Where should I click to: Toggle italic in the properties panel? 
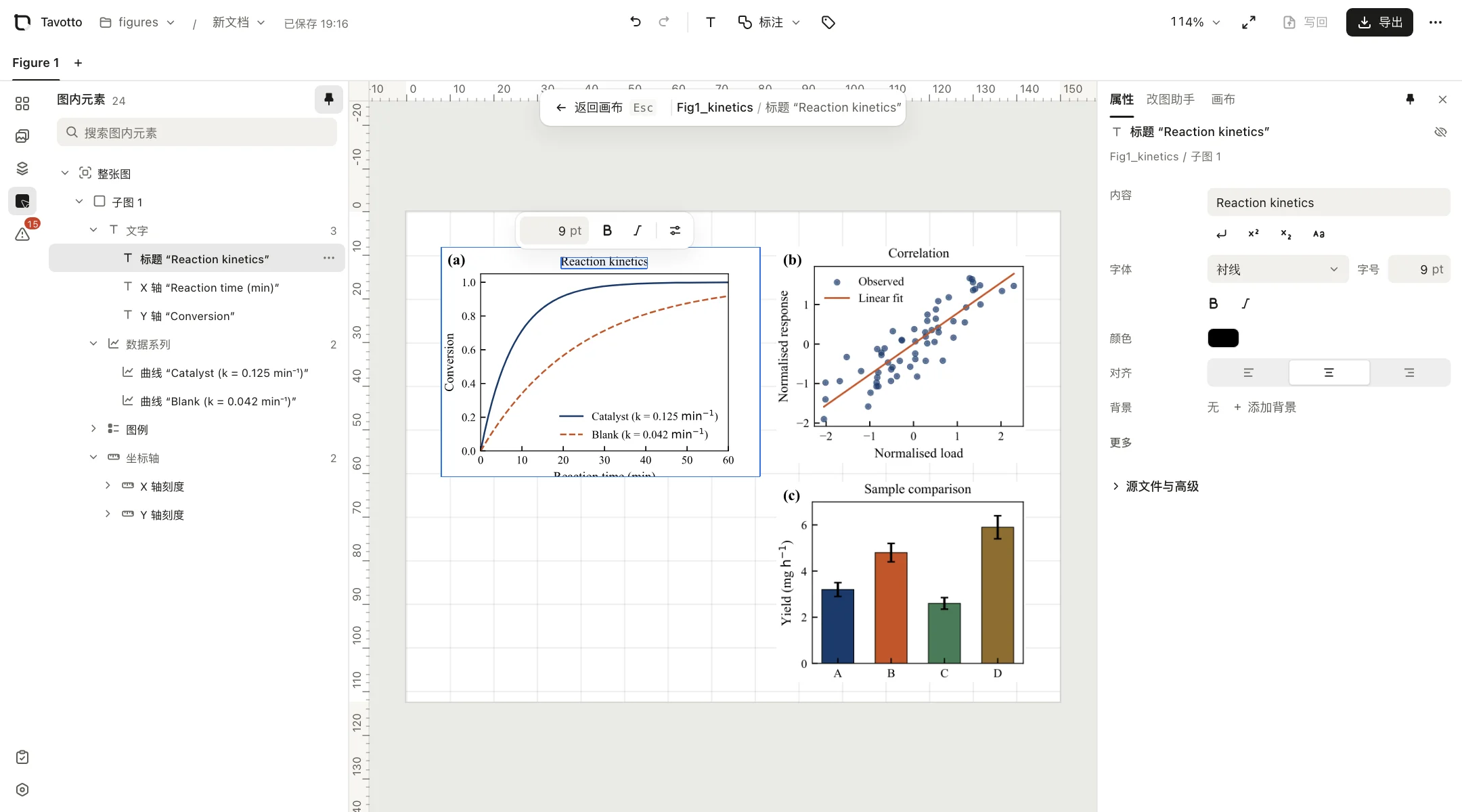pyautogui.click(x=1245, y=304)
